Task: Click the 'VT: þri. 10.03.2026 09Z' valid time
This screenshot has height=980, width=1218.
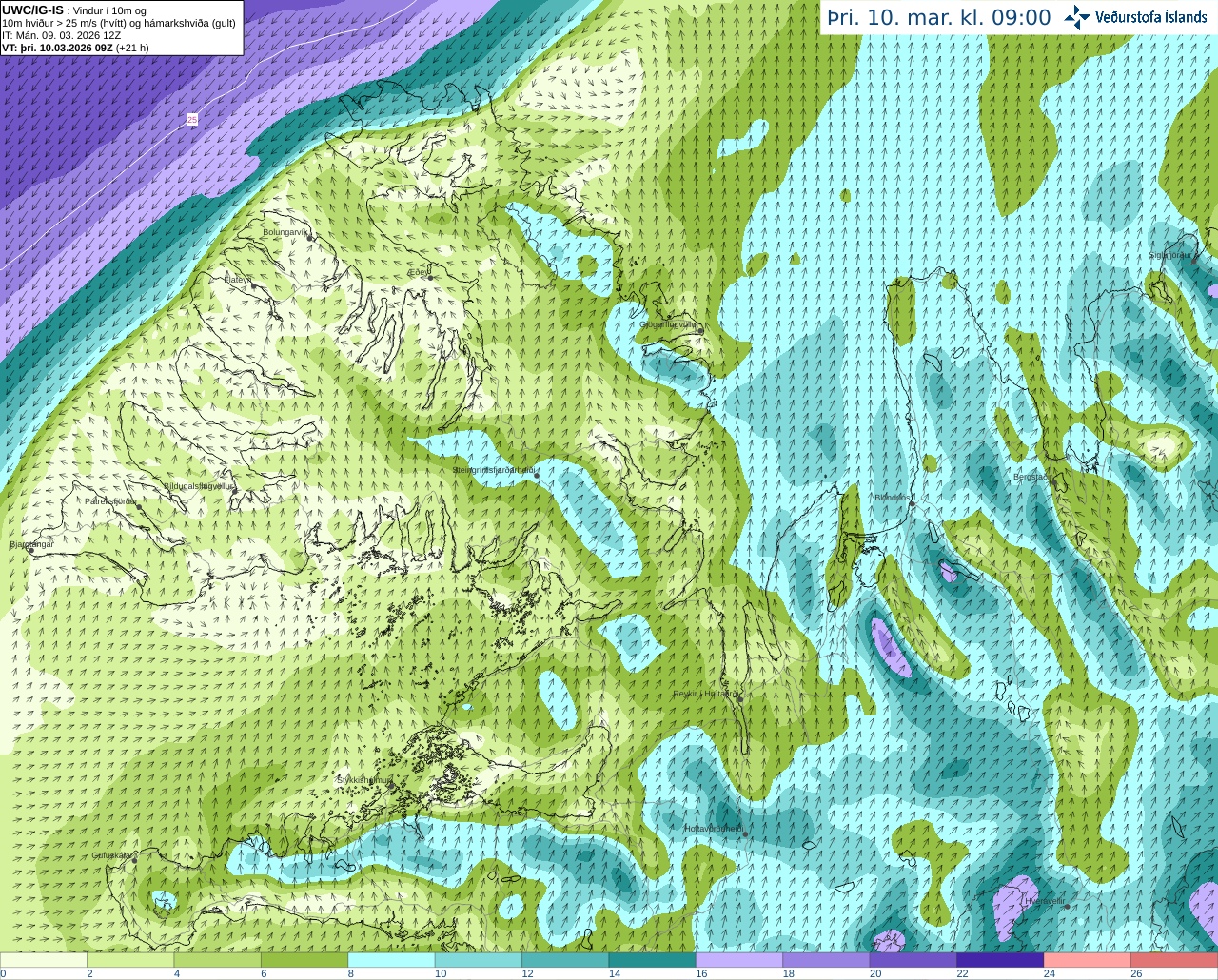Action: (x=57, y=48)
